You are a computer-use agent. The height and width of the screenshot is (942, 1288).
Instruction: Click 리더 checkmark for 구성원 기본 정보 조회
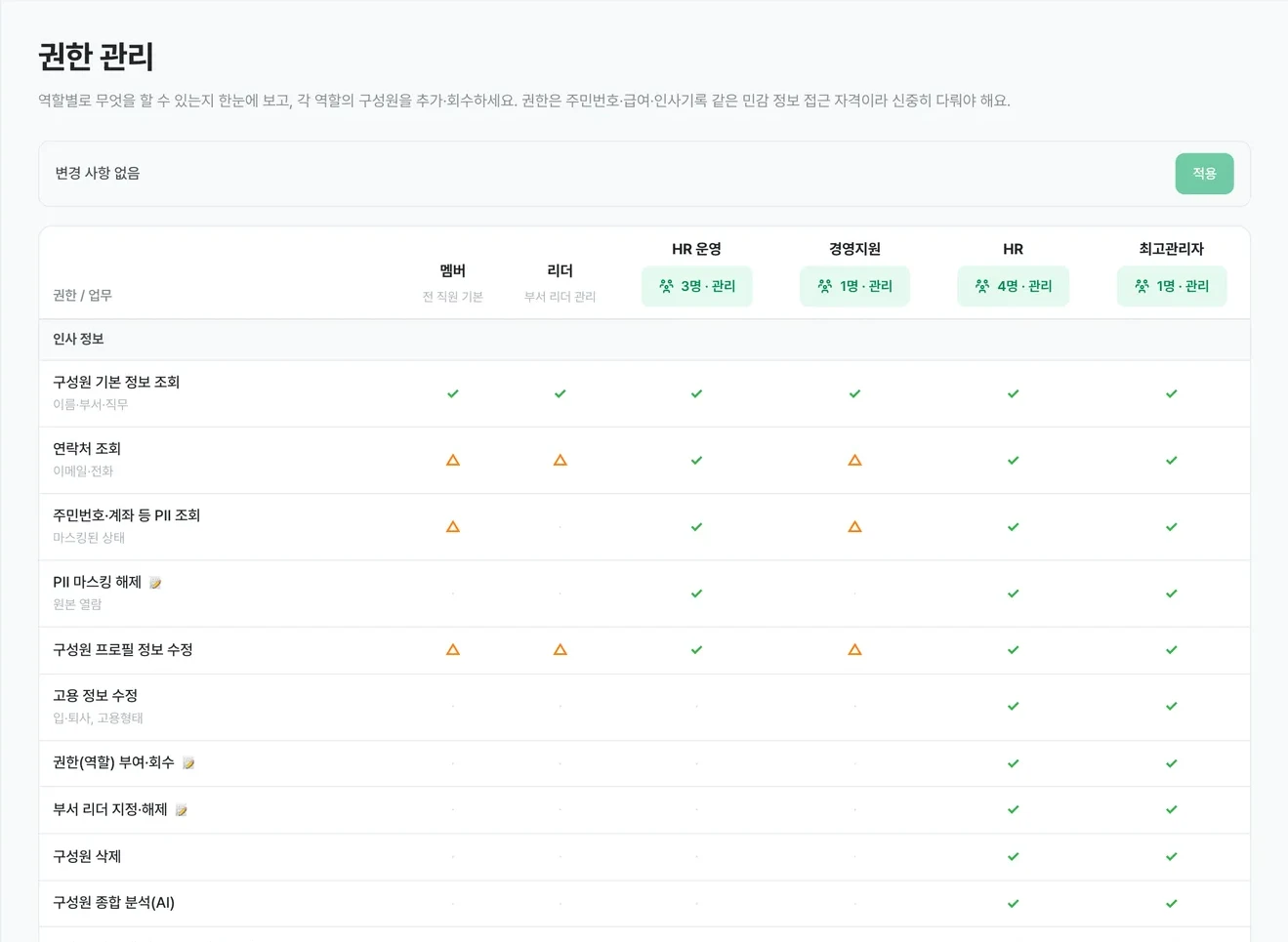(561, 393)
